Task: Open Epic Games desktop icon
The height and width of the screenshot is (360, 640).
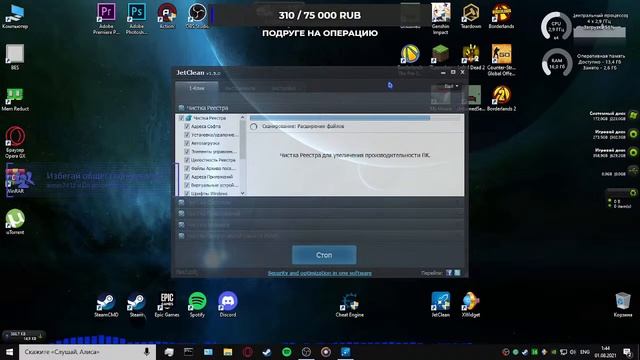Action: tap(167, 304)
